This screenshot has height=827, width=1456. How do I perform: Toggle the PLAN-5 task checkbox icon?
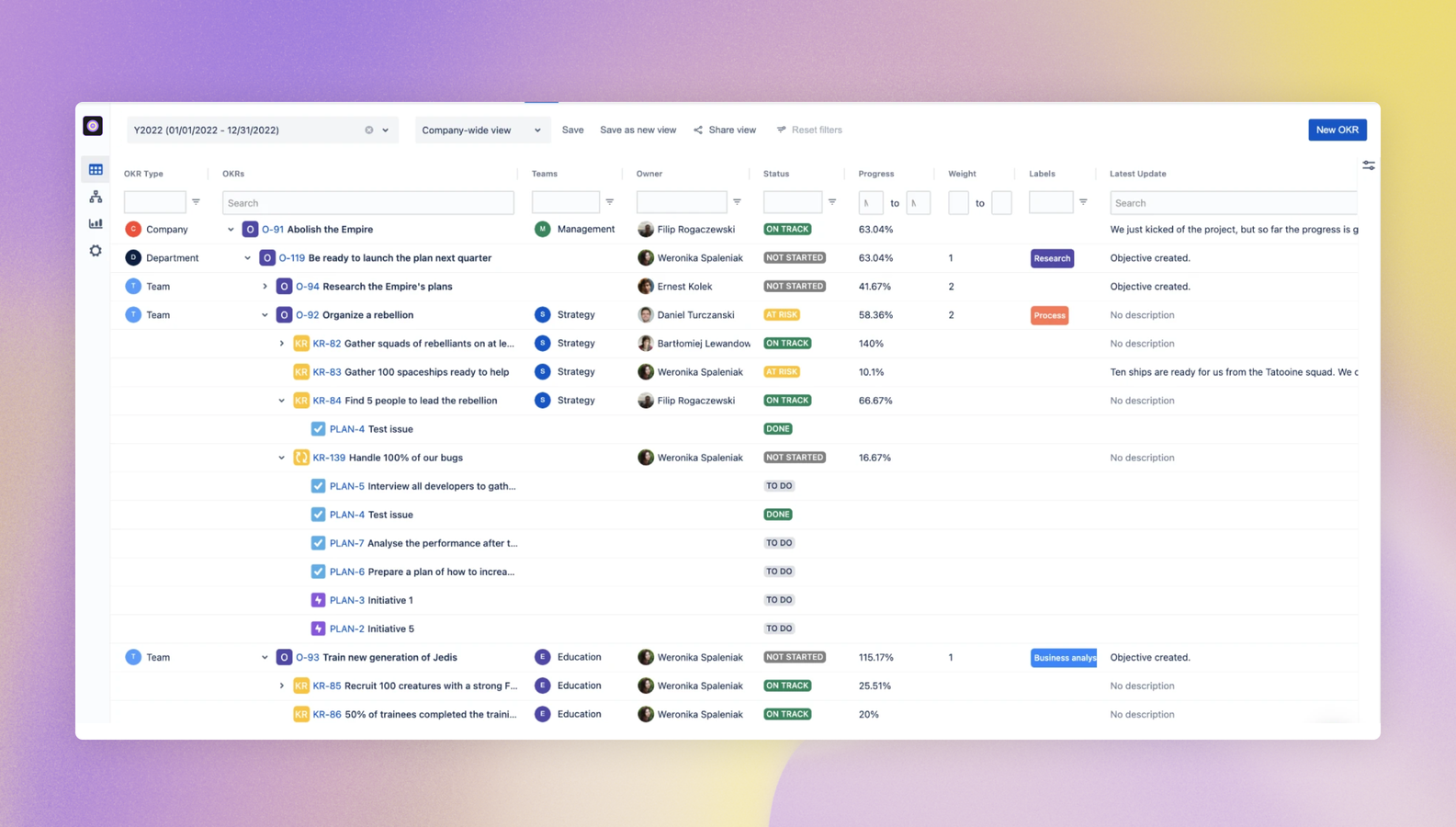[318, 486]
